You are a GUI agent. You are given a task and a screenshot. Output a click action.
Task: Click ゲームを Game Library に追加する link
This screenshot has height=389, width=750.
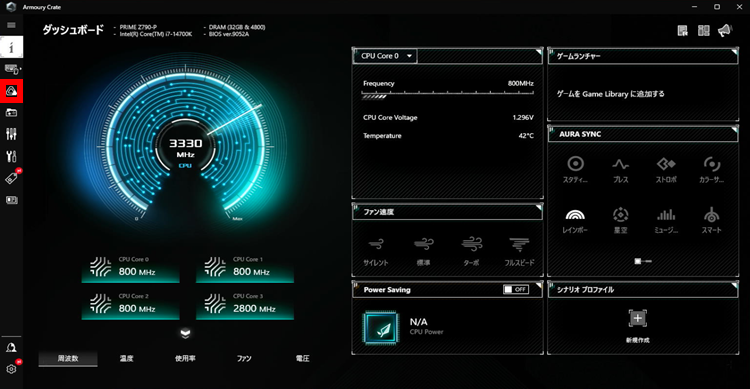[610, 94]
